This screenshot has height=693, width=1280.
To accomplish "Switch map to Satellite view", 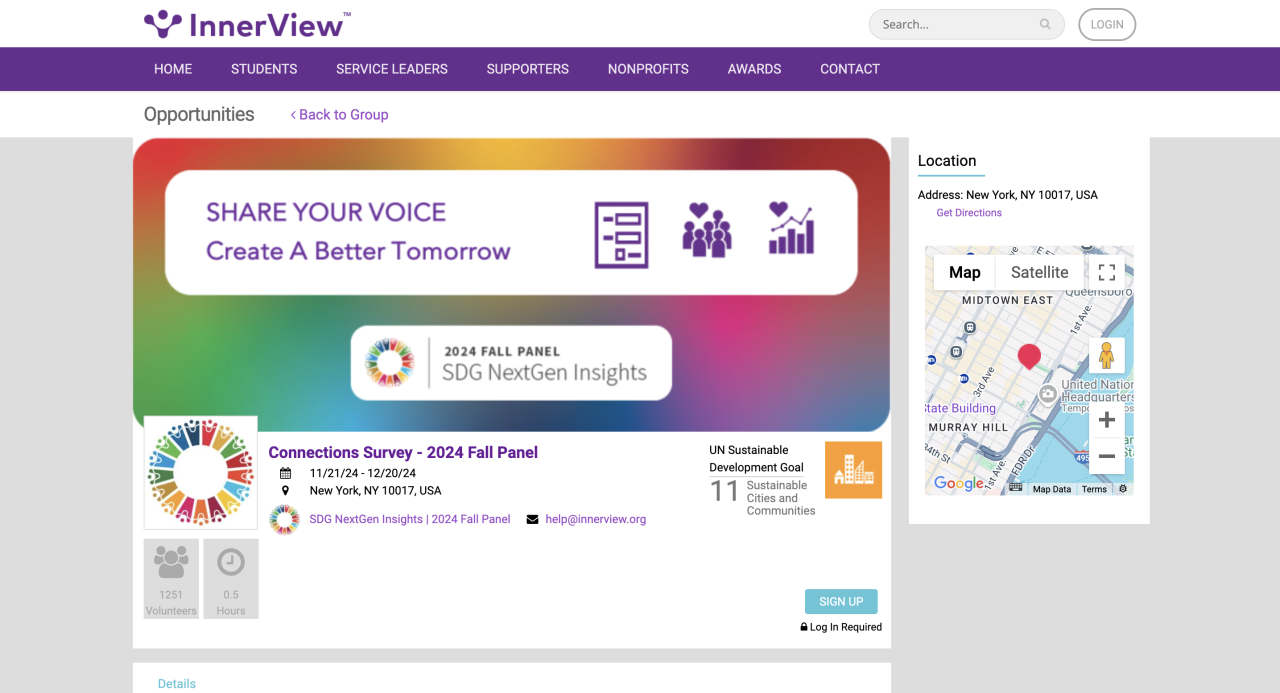I will pyautogui.click(x=1040, y=272).
